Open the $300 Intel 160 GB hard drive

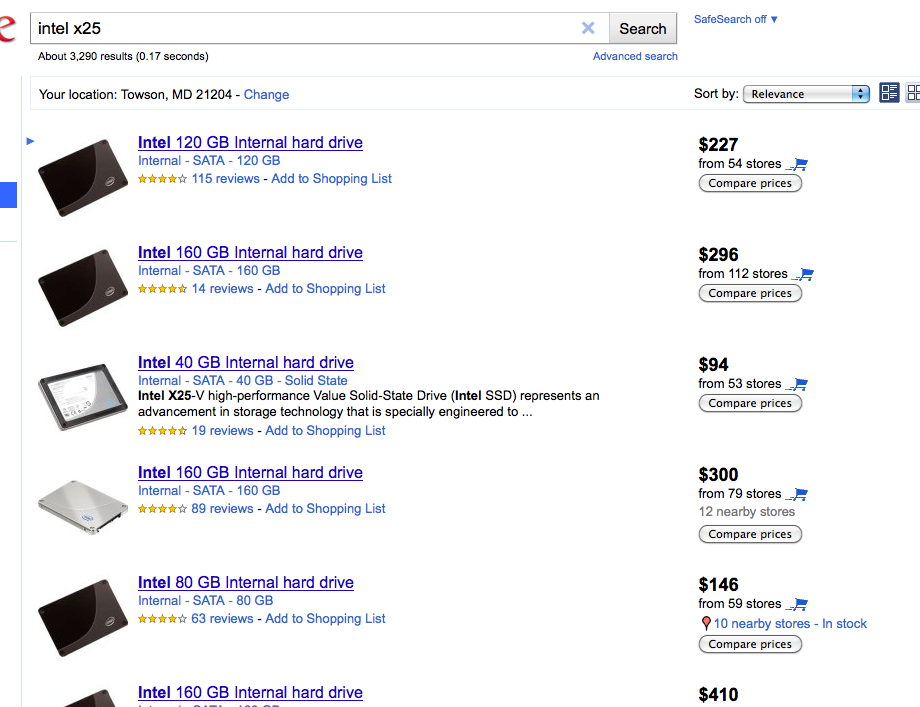coord(250,472)
